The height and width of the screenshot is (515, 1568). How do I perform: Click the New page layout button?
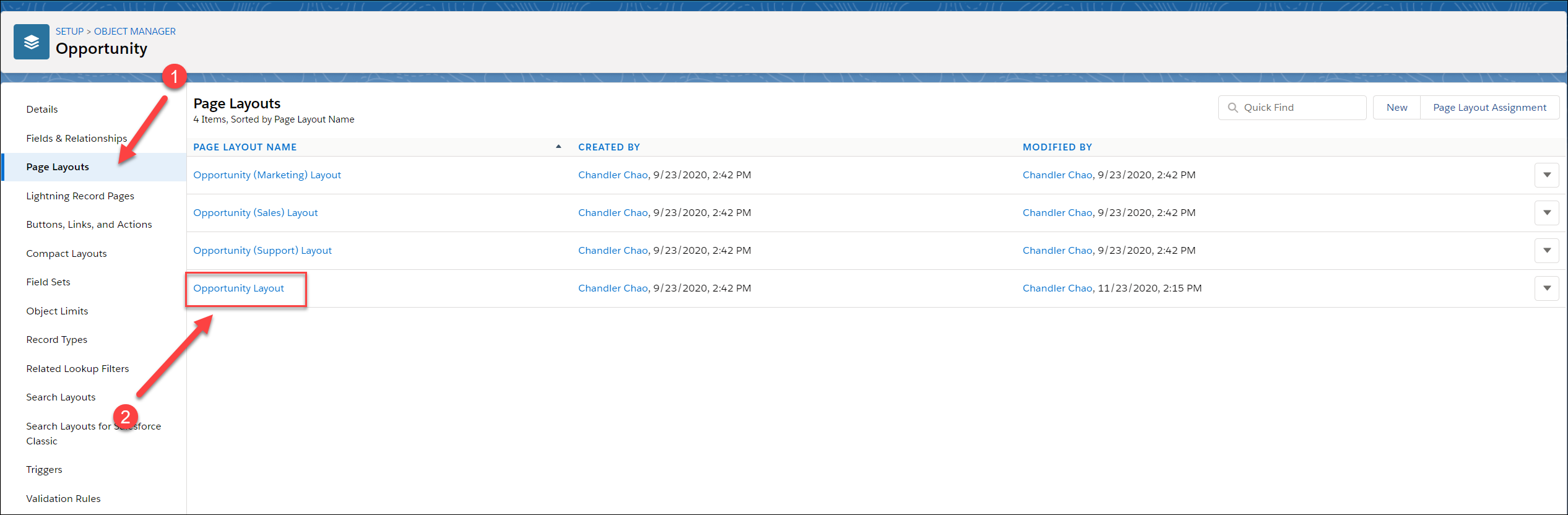point(1397,108)
